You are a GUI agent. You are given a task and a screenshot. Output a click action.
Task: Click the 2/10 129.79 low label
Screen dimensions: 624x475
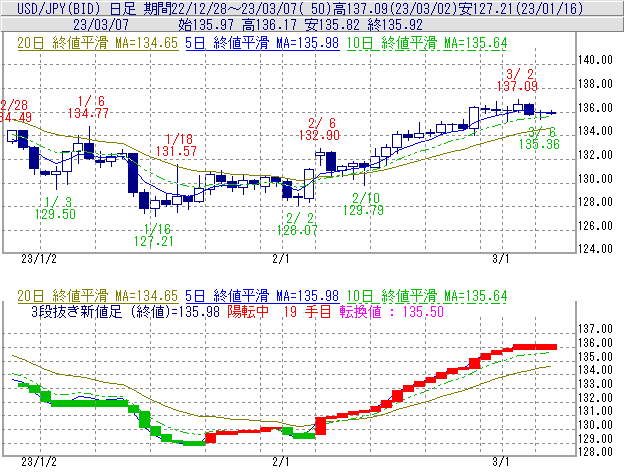click(363, 204)
